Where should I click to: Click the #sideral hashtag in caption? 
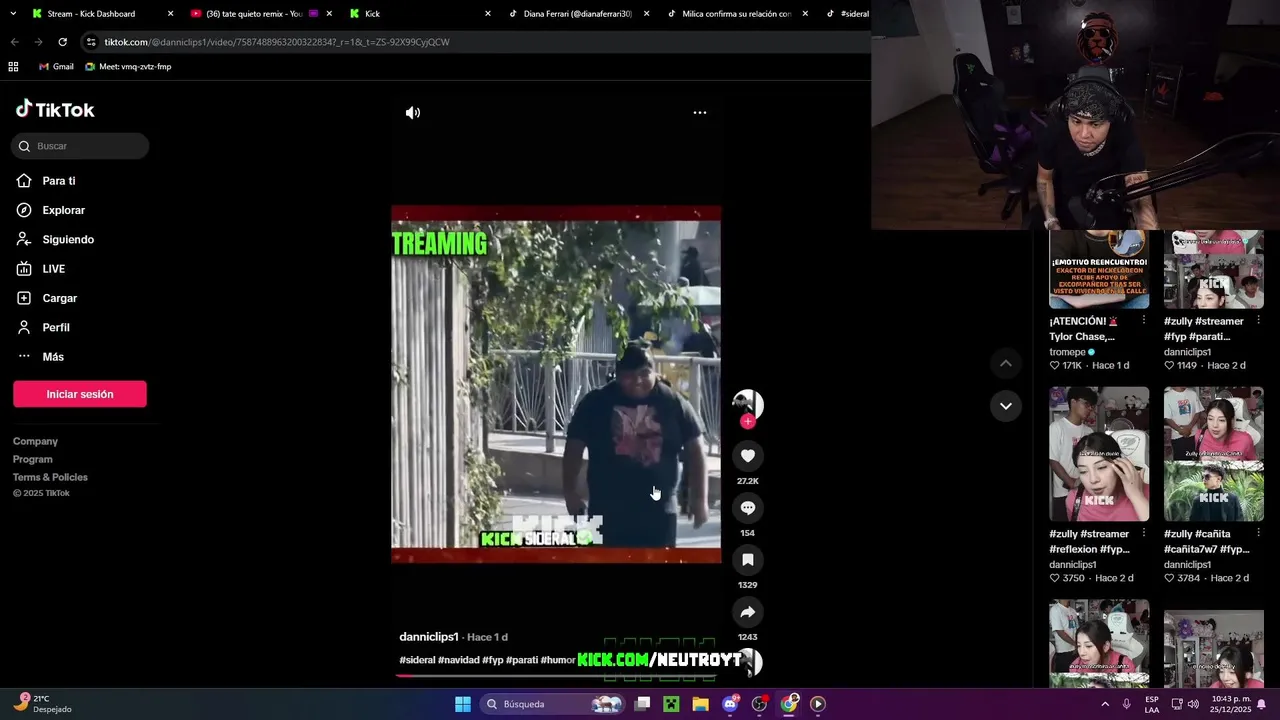click(x=417, y=660)
